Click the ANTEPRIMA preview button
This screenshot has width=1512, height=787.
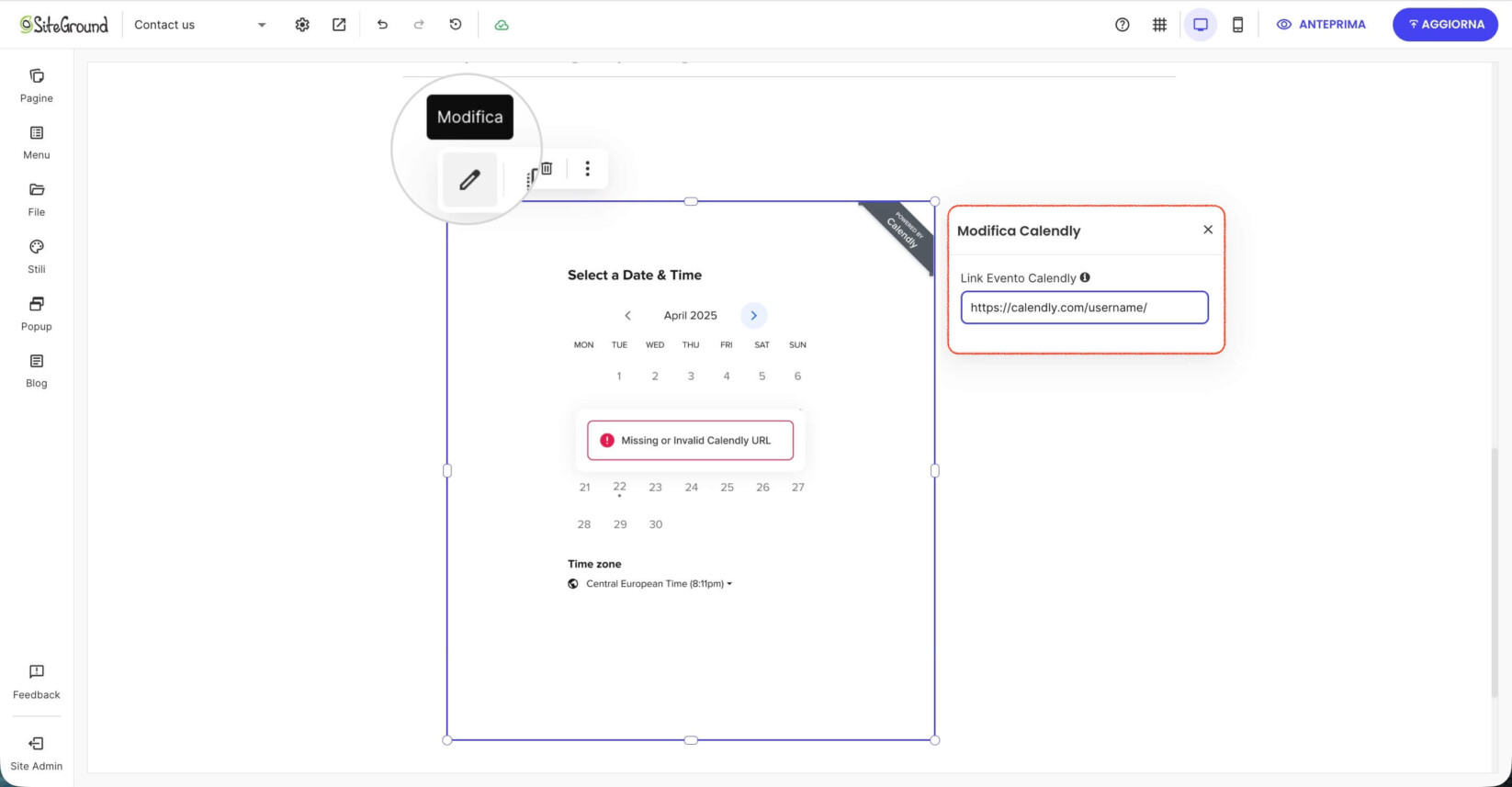(x=1321, y=25)
